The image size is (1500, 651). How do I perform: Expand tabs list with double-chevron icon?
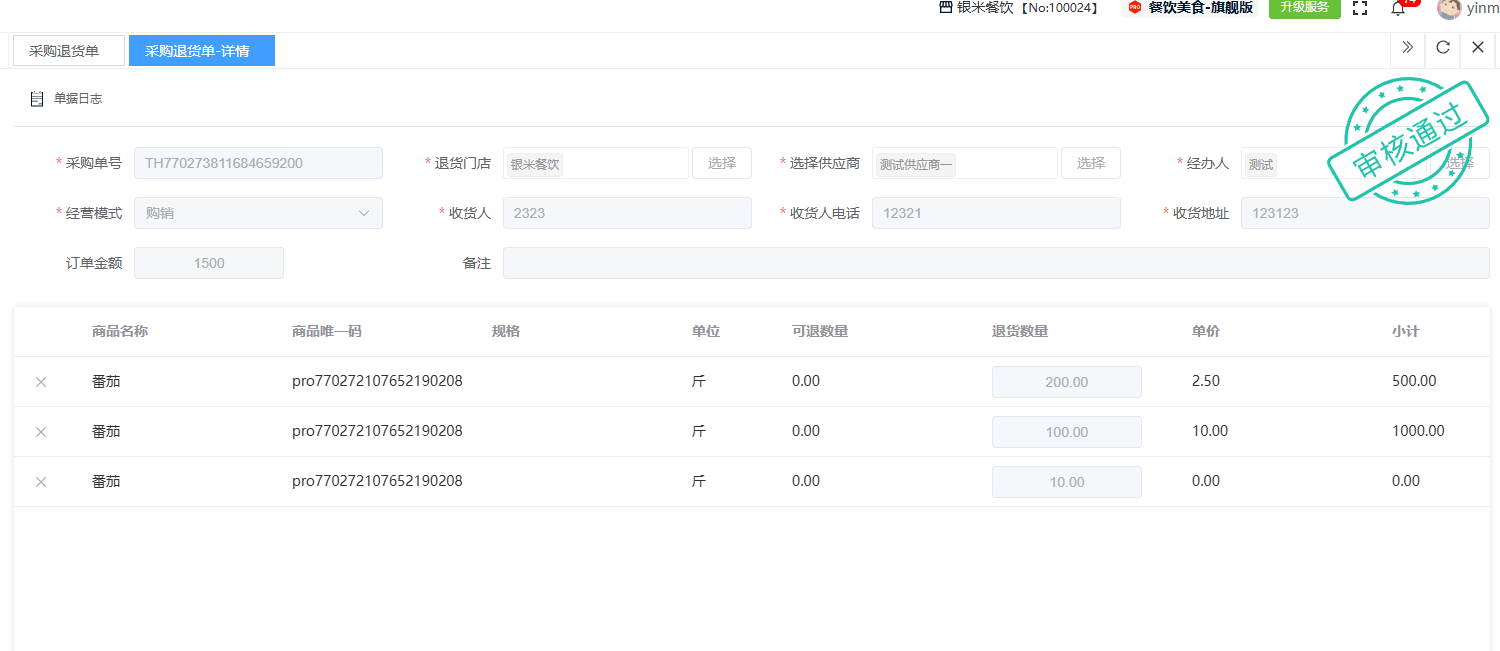pos(1407,47)
